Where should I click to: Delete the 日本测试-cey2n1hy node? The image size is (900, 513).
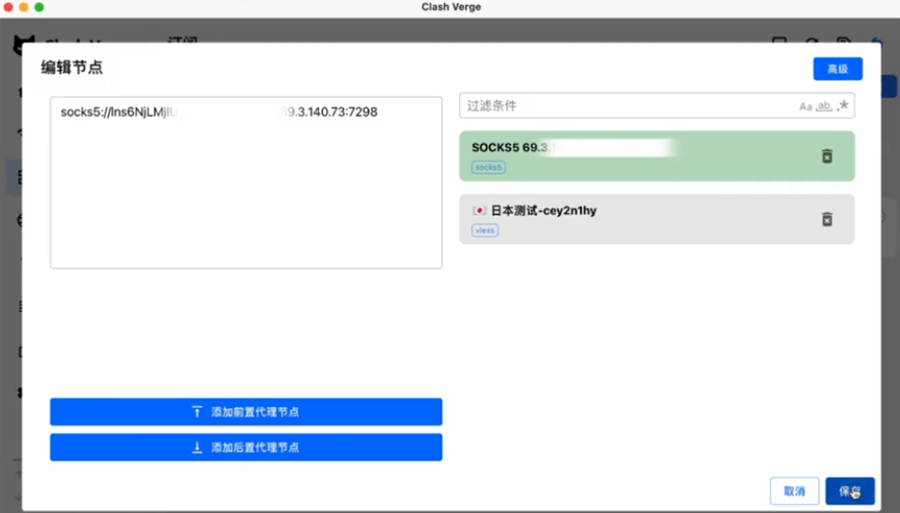(x=827, y=219)
